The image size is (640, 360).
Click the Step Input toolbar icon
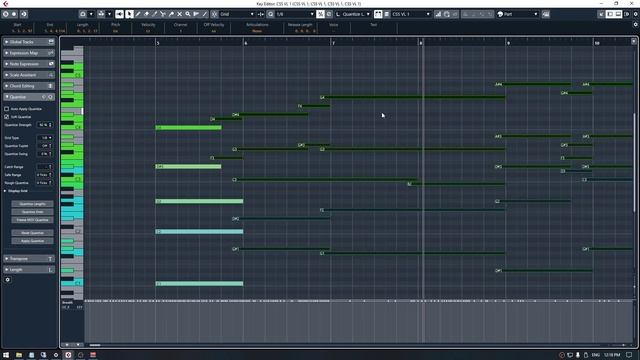(x=438, y=14)
